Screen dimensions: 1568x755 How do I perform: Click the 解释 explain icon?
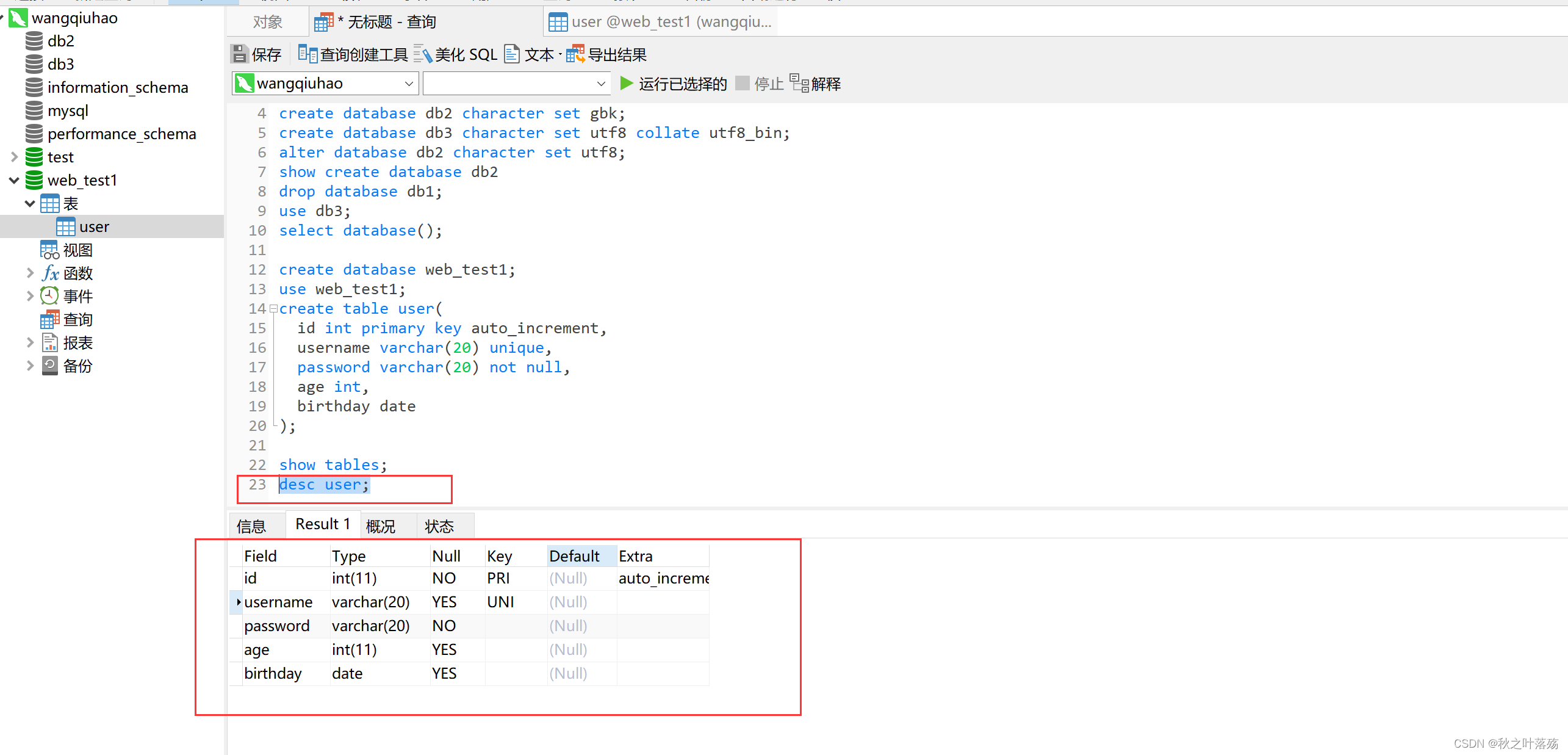(799, 83)
